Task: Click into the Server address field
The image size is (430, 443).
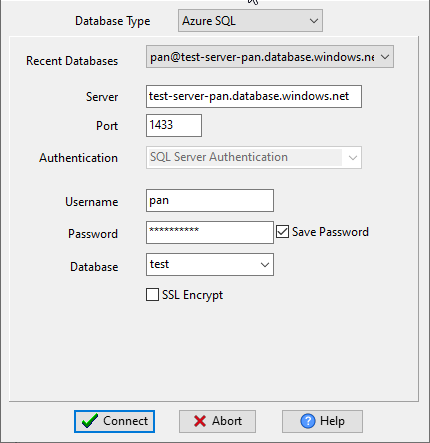Action: coord(254,96)
